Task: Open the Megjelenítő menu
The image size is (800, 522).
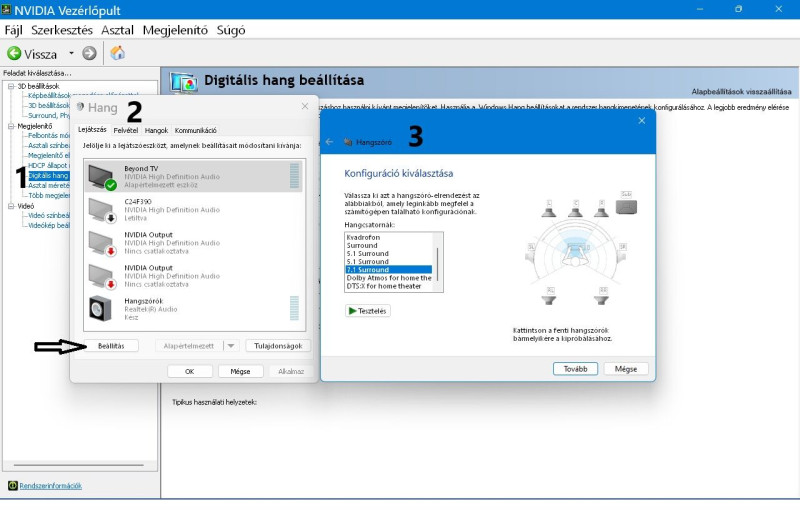Action: [x=175, y=30]
